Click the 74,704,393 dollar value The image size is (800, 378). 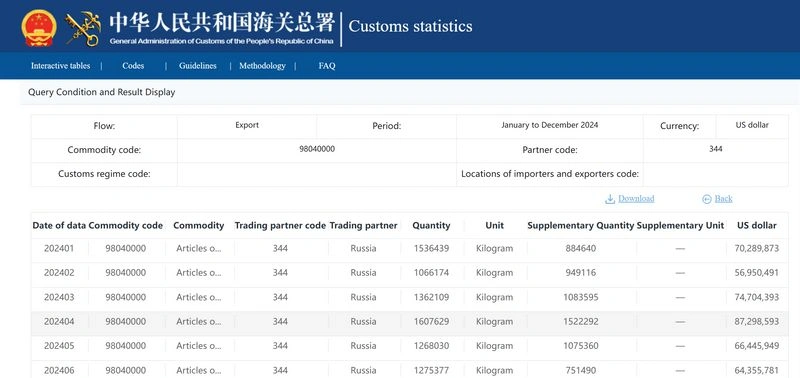pos(757,297)
